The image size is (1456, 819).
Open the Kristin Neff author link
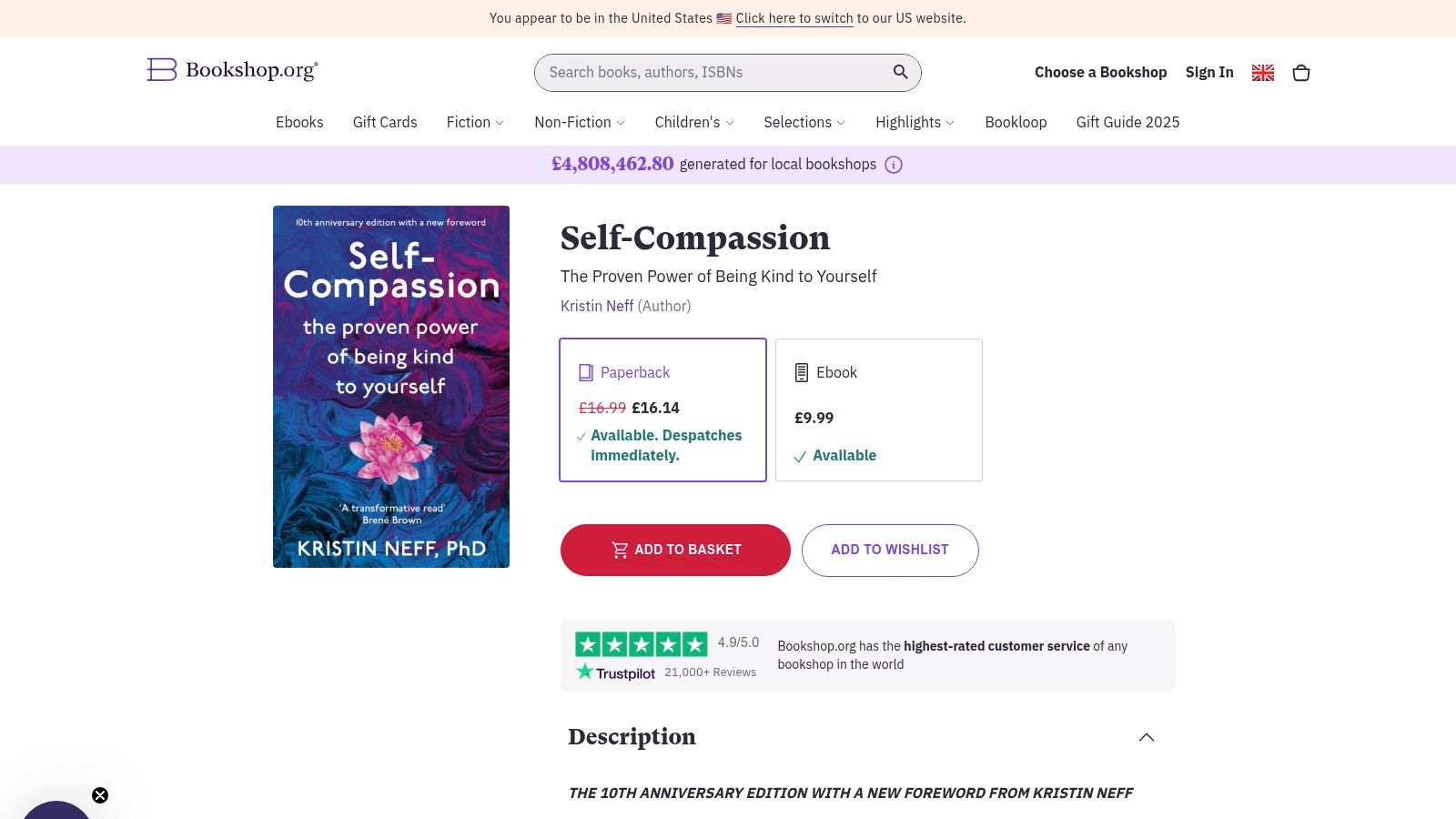coord(597,306)
